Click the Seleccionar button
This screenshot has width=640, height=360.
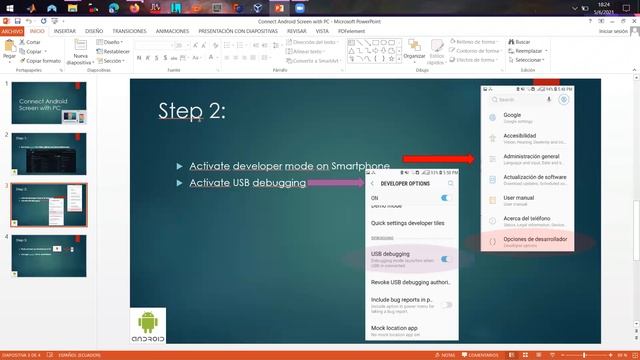tap(527, 60)
